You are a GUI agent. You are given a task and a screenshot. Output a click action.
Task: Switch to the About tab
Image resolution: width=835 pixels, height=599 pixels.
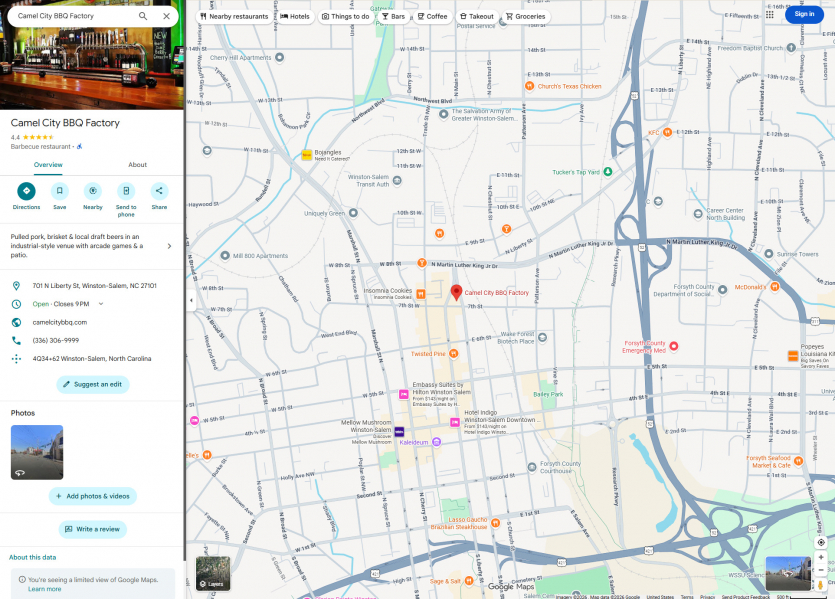(137, 165)
